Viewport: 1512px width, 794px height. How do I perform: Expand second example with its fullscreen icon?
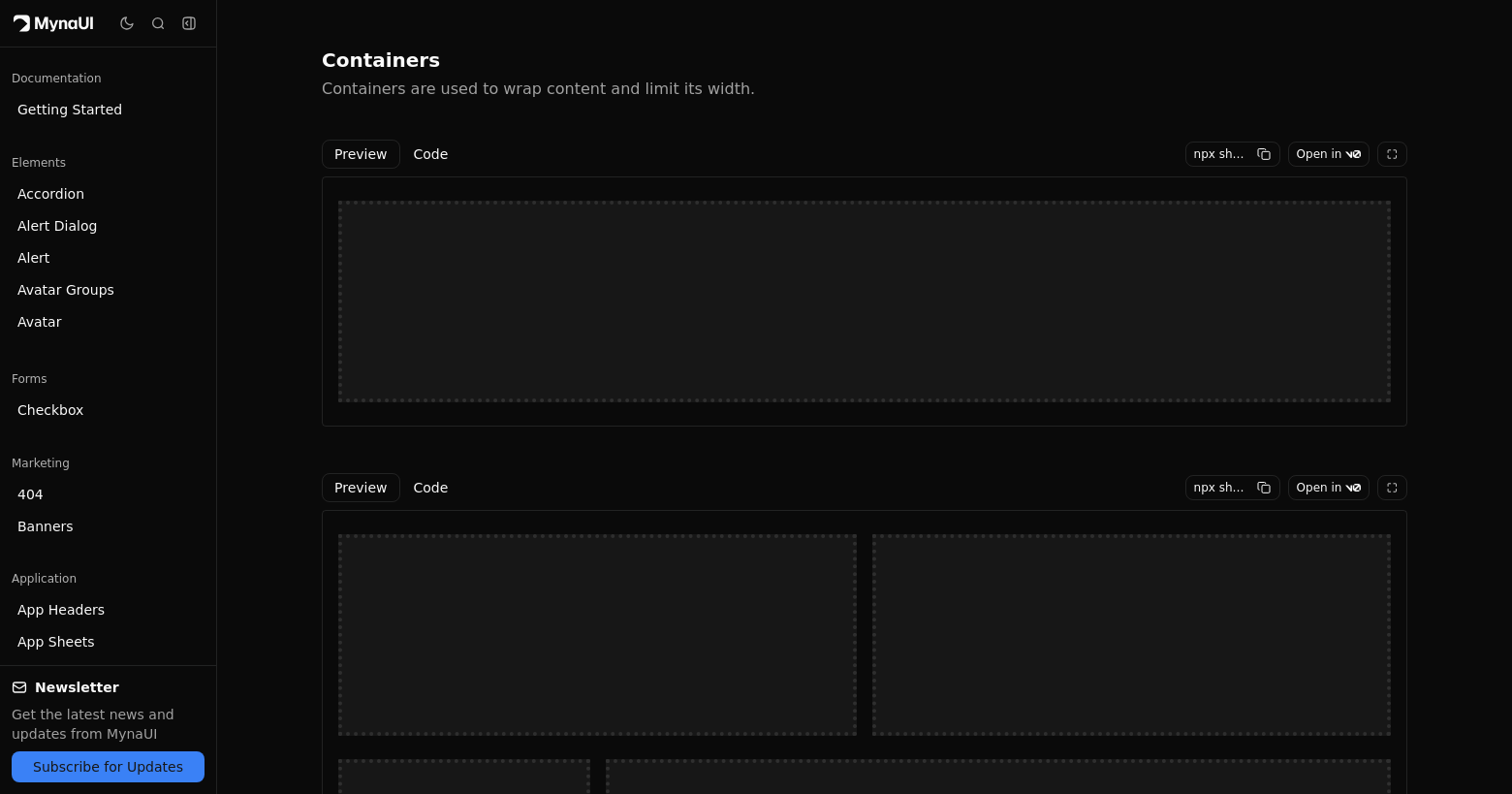[x=1392, y=488]
